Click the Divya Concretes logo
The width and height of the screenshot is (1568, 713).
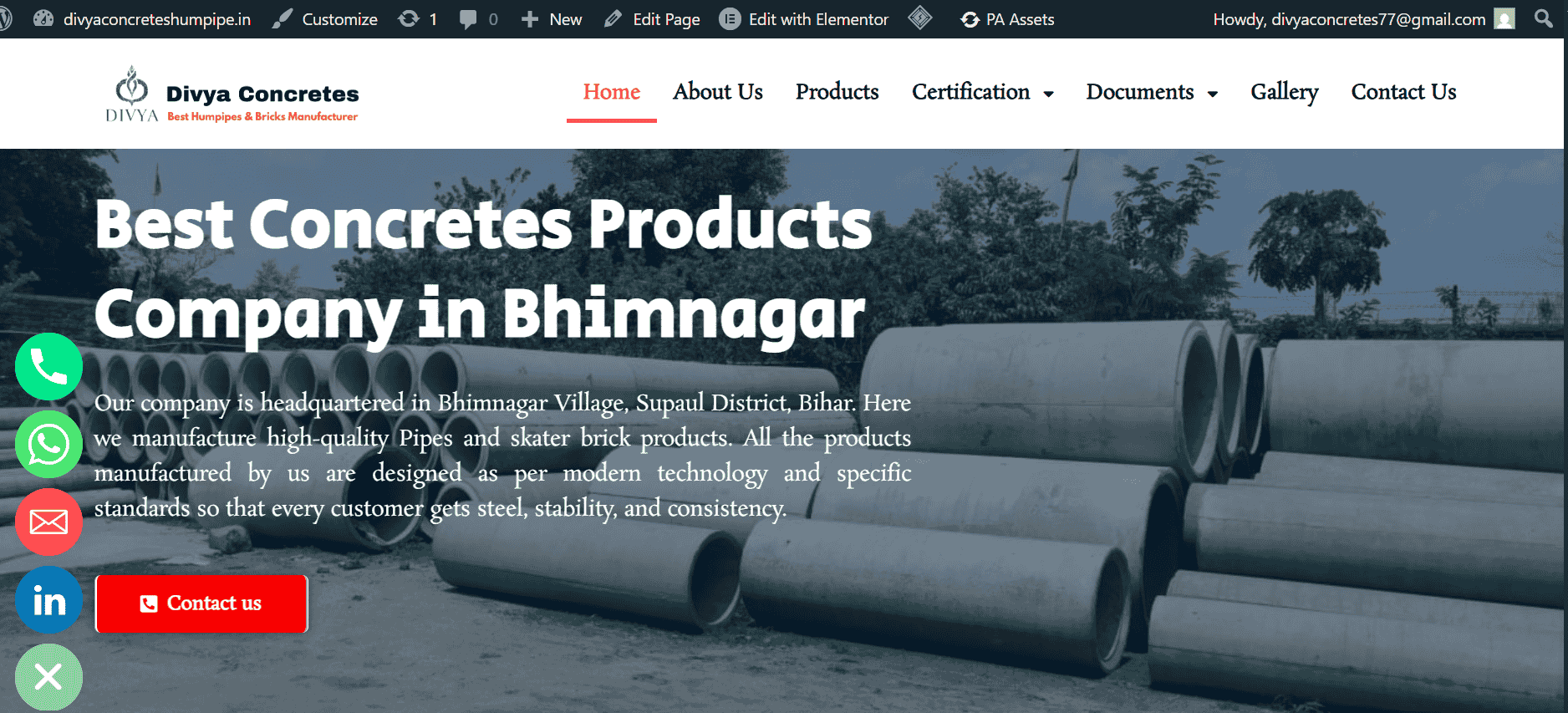coord(232,94)
